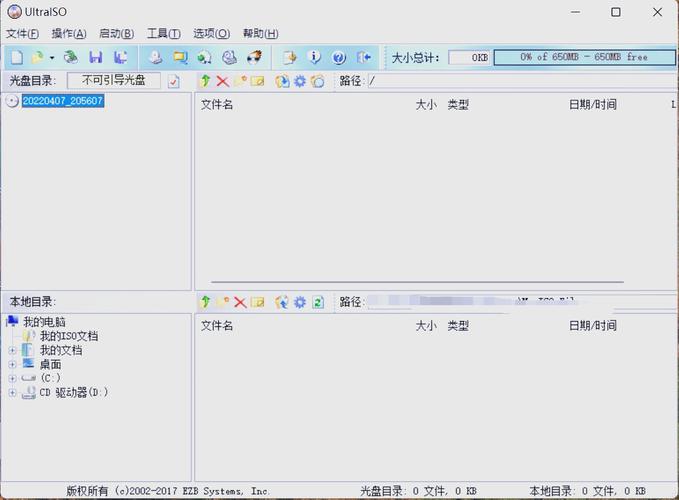Viewport: 679px width, 500px height.
Task: Click the Open CD/DVD disc icon
Action: (71, 57)
